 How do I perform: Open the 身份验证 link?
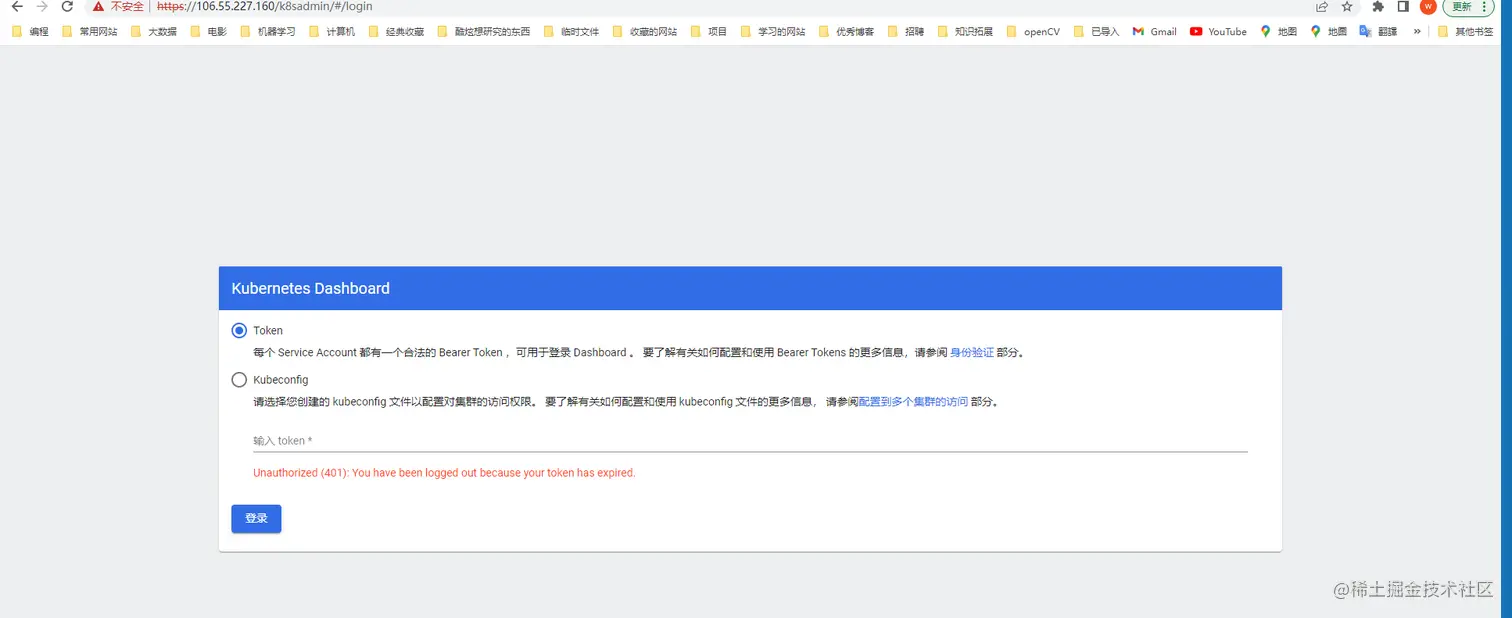coord(972,353)
